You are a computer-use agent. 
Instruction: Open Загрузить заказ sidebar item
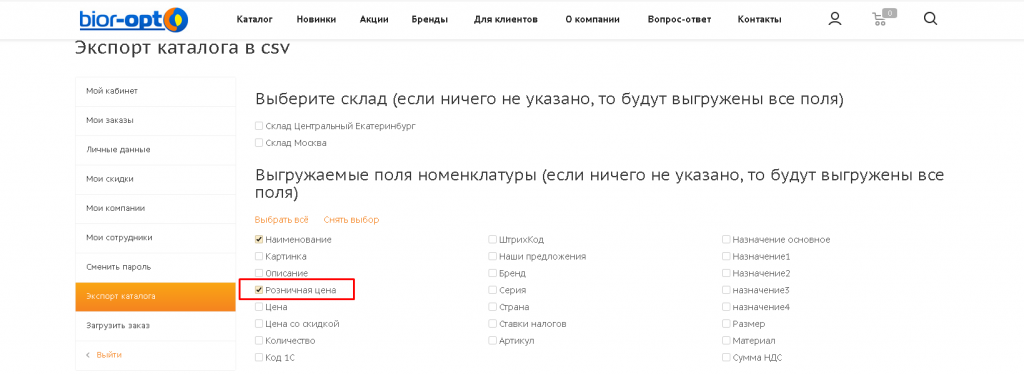(155, 326)
